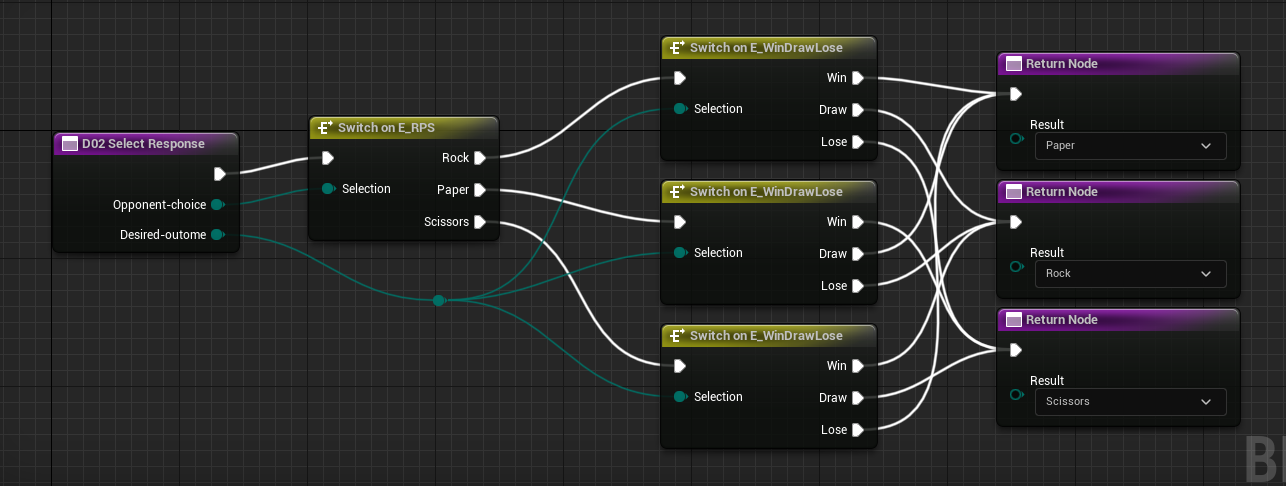Click top E_WinDrawLose switch Lose pin
The width and height of the screenshot is (1286, 486).
(858, 142)
